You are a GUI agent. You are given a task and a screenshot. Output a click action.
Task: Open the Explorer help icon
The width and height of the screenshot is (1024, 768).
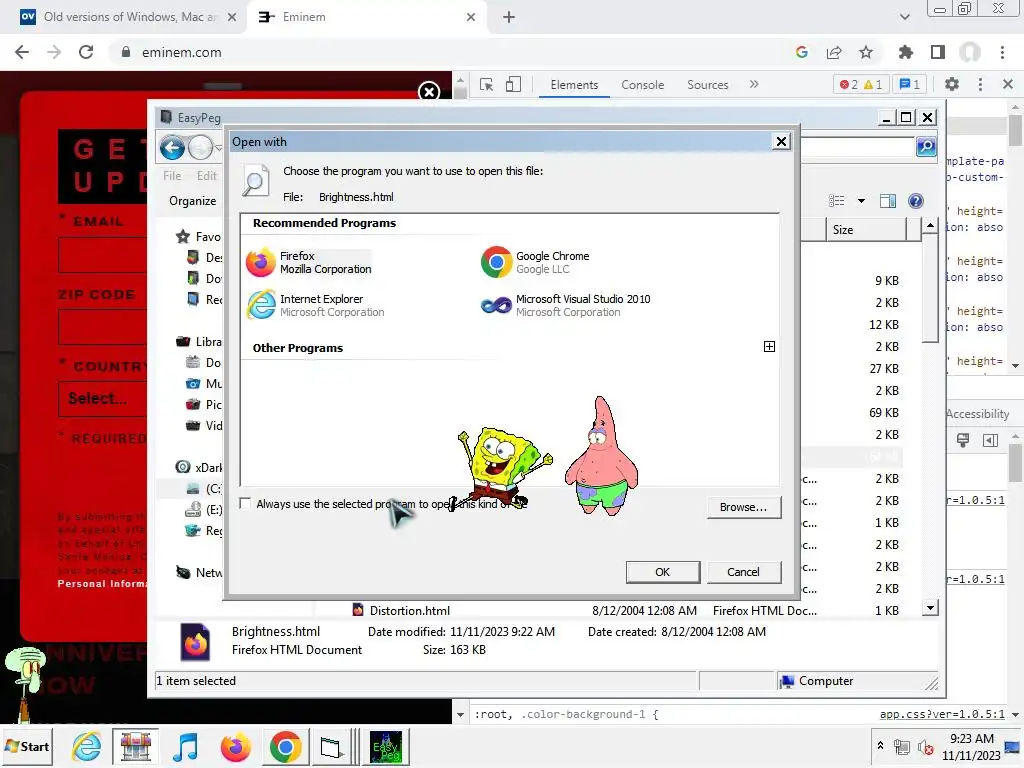point(916,201)
